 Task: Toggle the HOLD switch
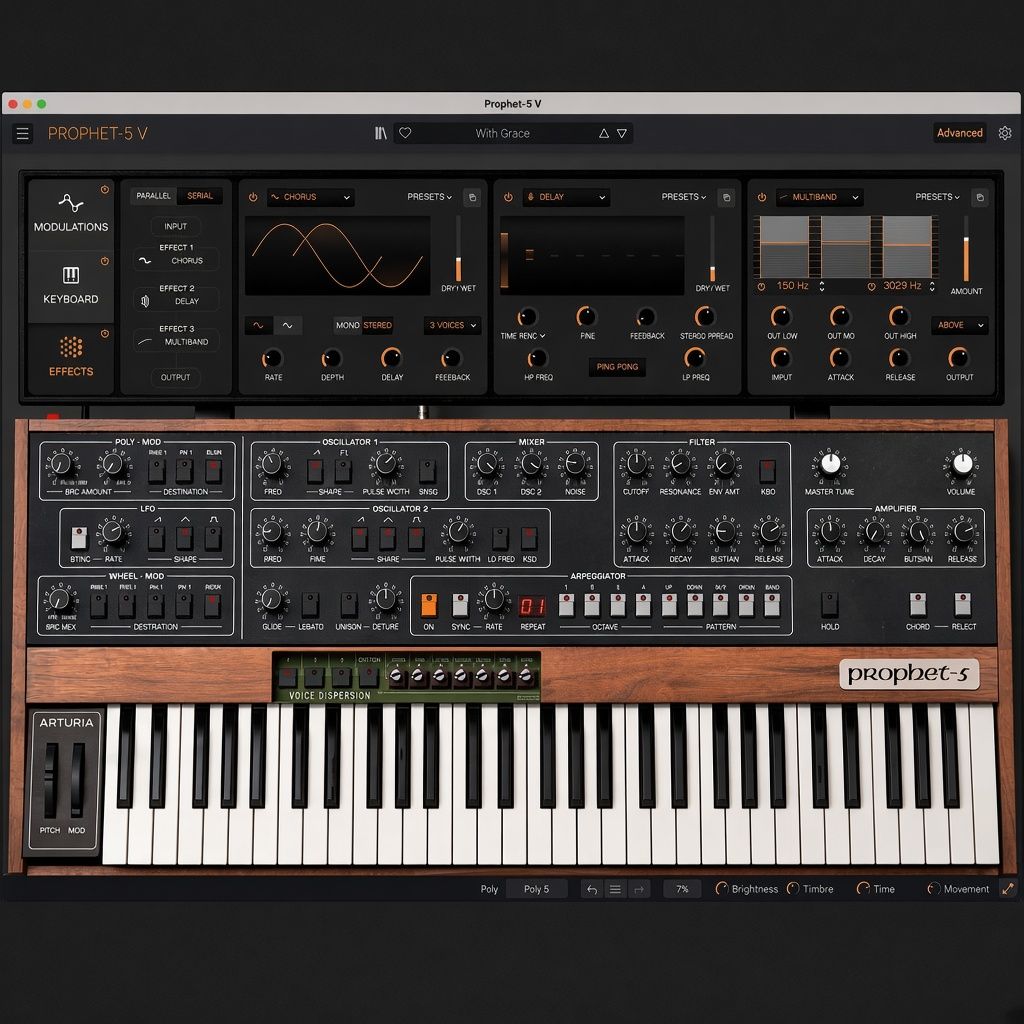pyautogui.click(x=829, y=605)
